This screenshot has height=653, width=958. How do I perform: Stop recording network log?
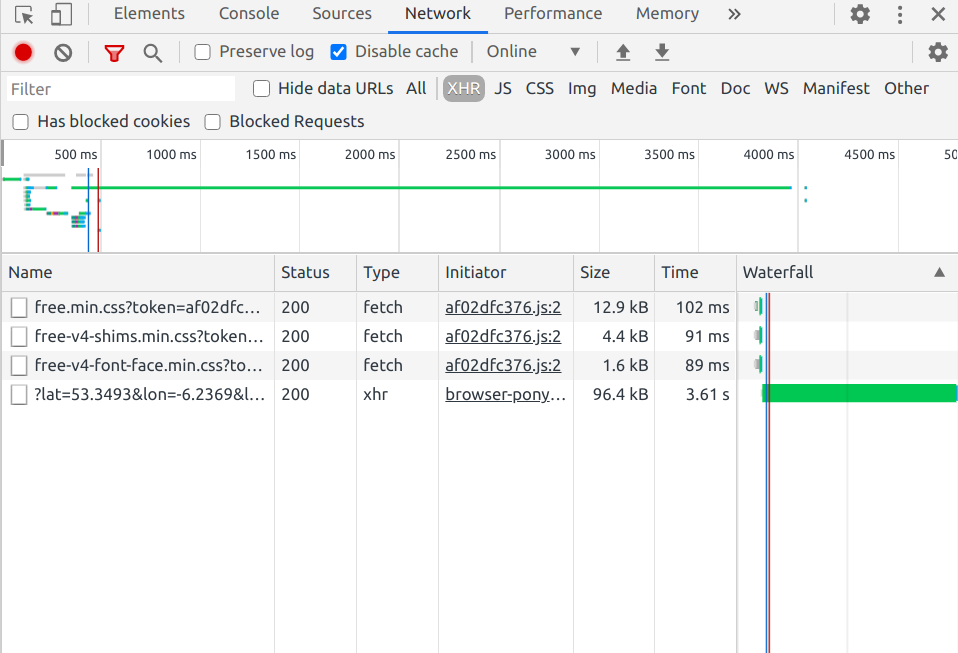(24, 53)
